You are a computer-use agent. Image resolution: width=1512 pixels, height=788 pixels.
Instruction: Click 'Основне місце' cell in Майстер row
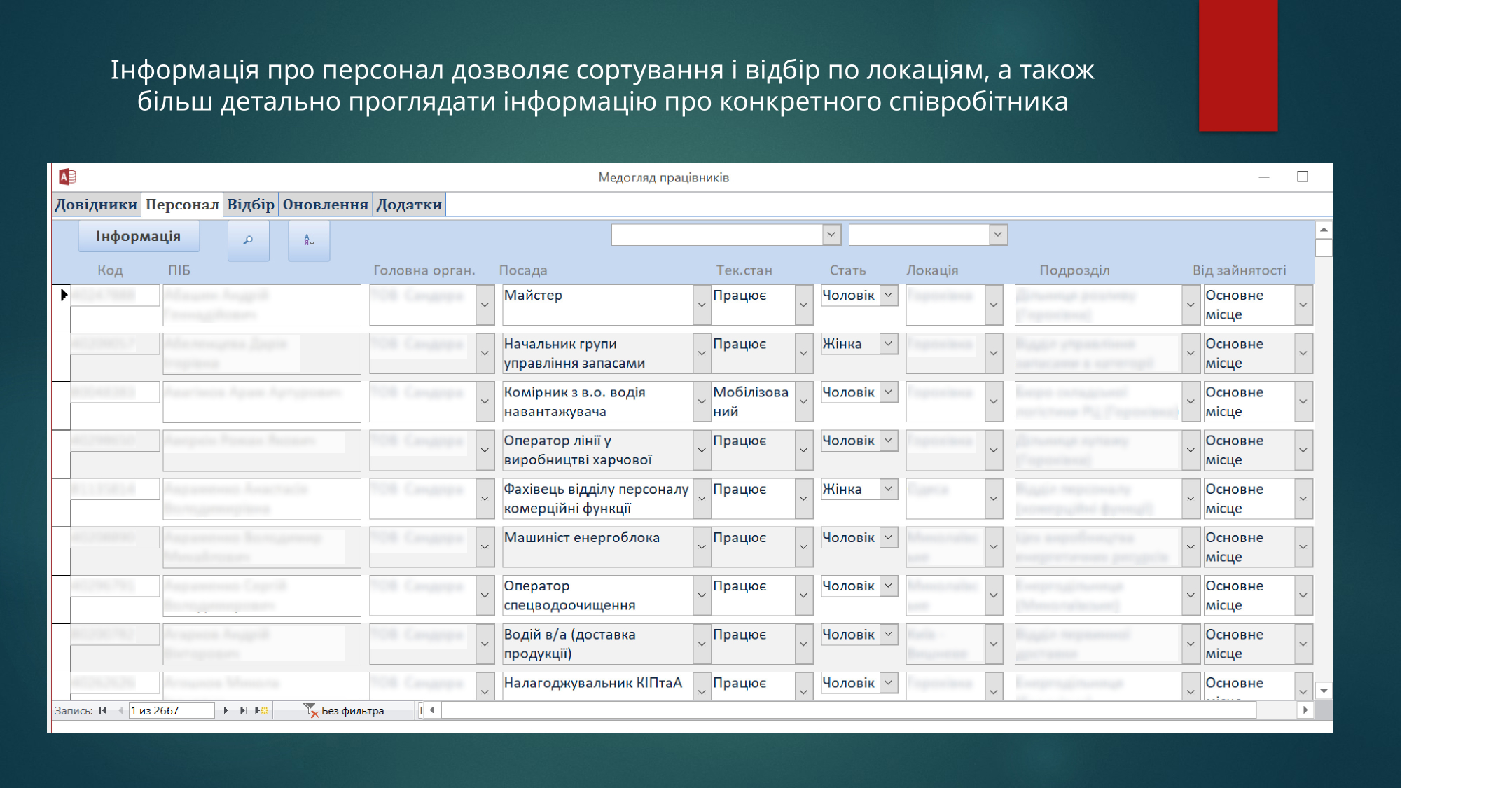(x=1249, y=305)
